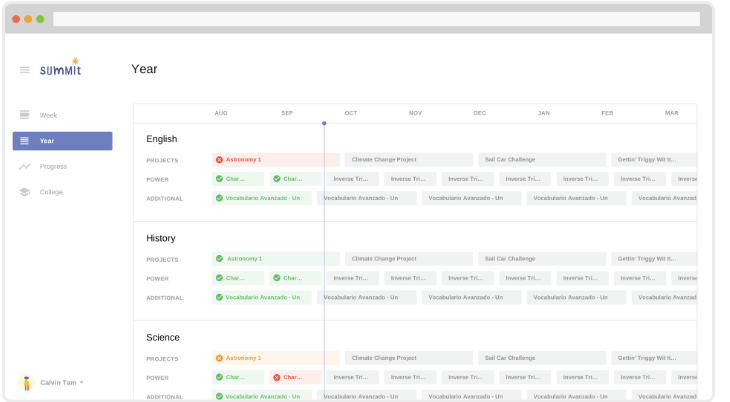Click red X icon on English Astronomy 1
This screenshot has width=730, height=402.
219,160
